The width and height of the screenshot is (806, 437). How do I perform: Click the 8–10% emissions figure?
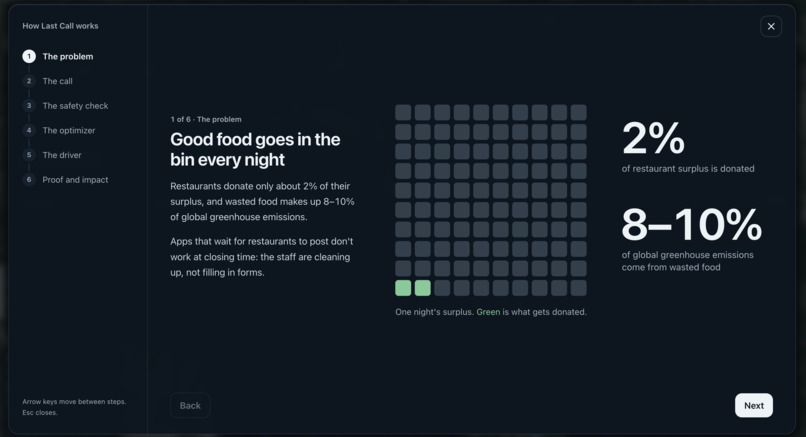point(691,224)
